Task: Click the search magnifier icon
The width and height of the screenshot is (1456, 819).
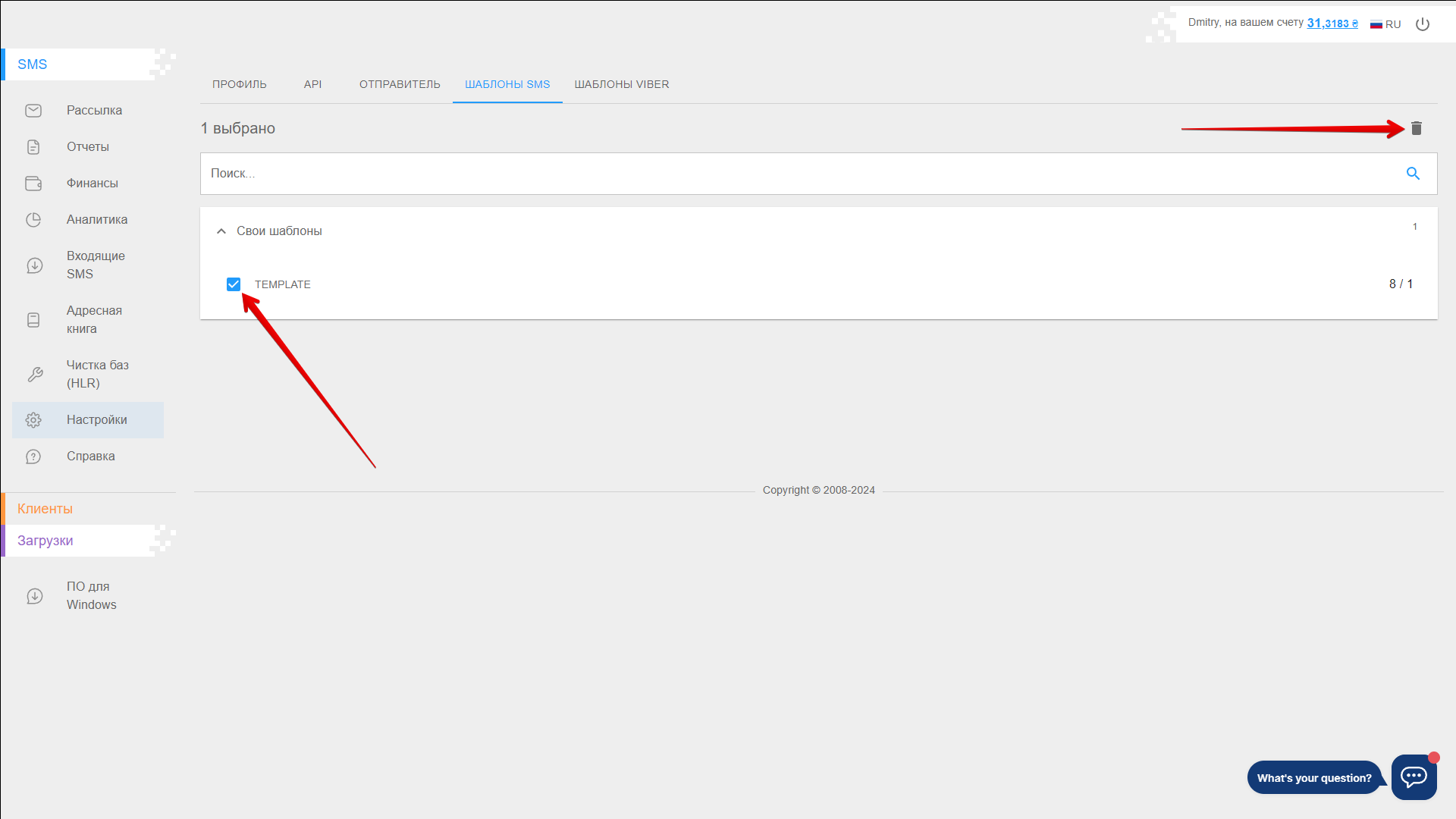Action: [1413, 174]
